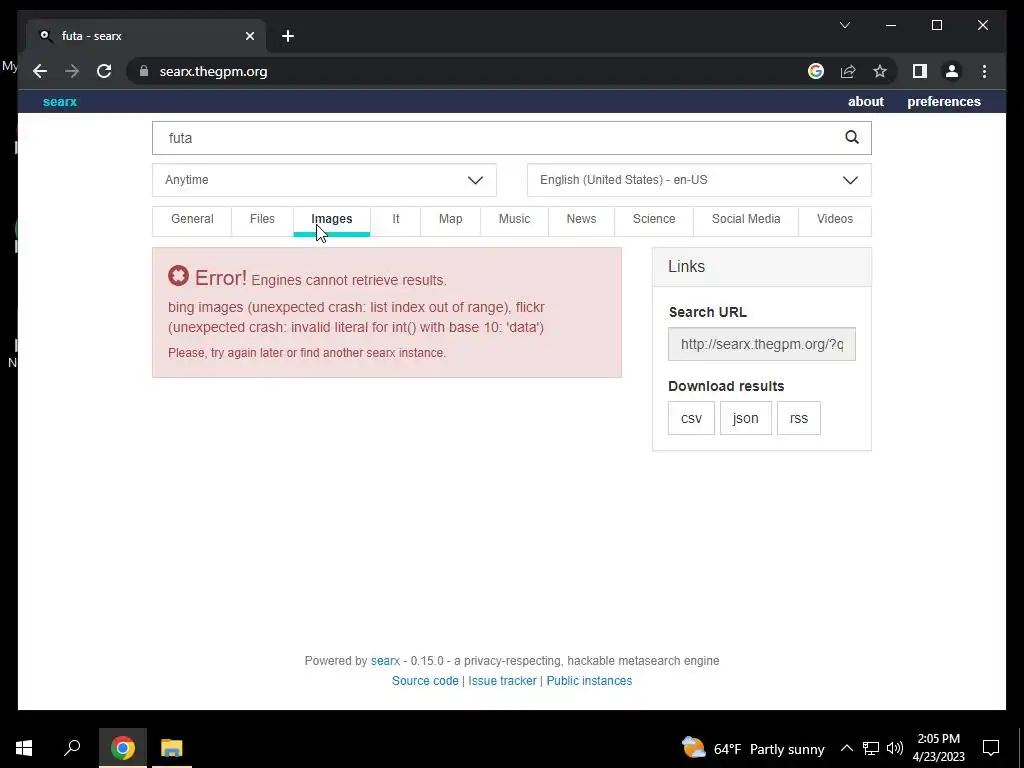Click the red error cross icon

[178, 276]
